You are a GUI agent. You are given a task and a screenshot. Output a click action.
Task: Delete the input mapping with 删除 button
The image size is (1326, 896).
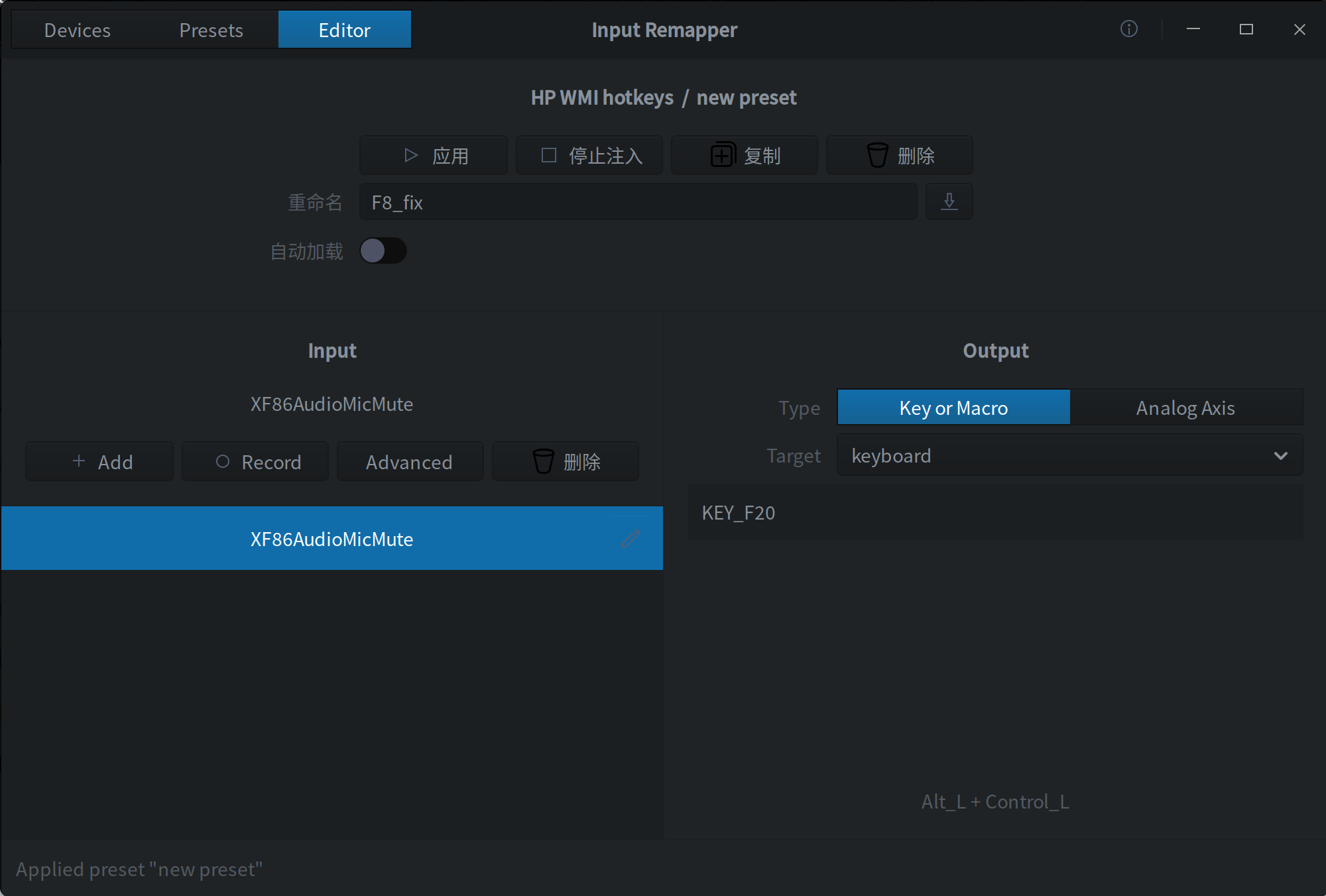(x=566, y=461)
